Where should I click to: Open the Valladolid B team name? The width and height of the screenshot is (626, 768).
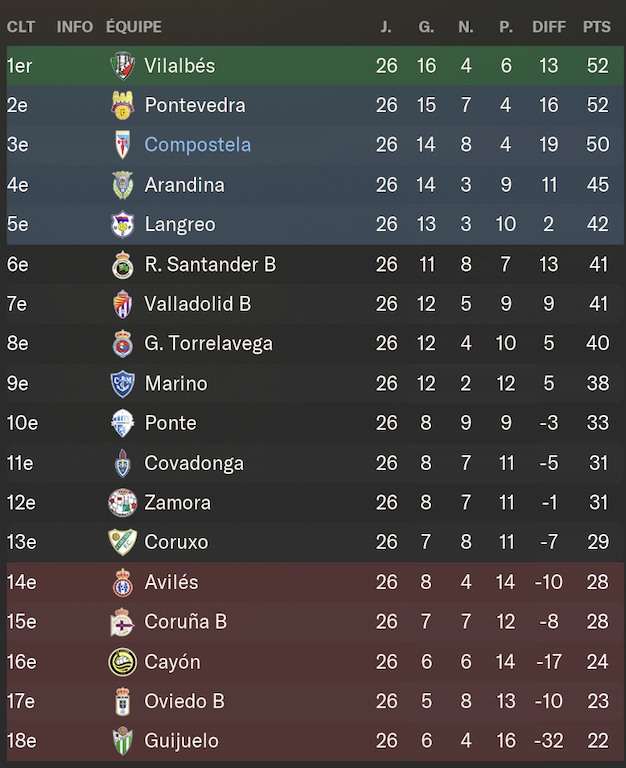tap(197, 304)
